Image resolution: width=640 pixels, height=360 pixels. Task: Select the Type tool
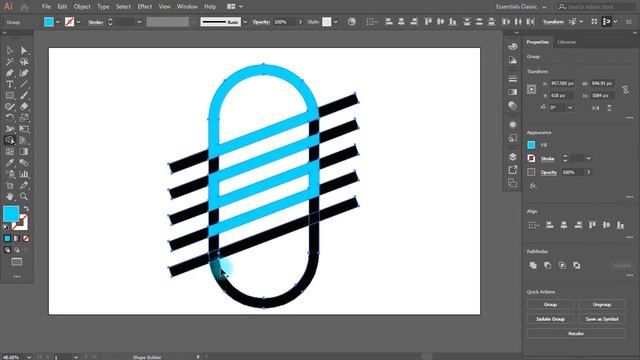pos(10,84)
